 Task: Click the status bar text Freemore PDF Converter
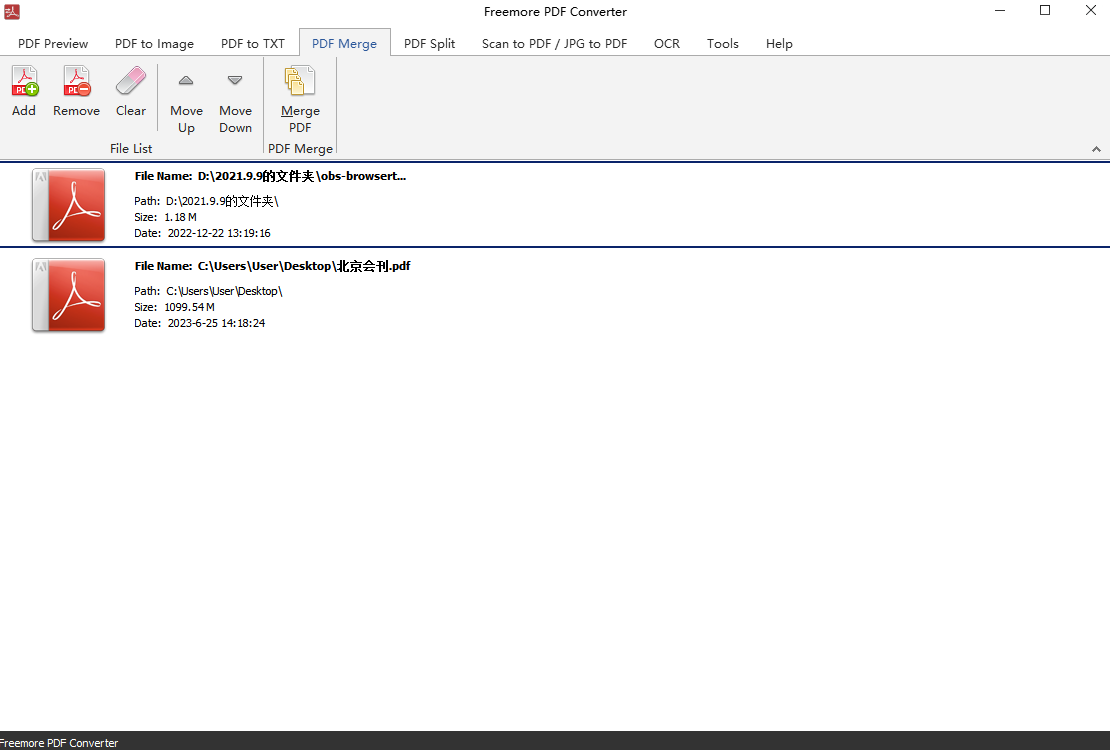coord(59,743)
